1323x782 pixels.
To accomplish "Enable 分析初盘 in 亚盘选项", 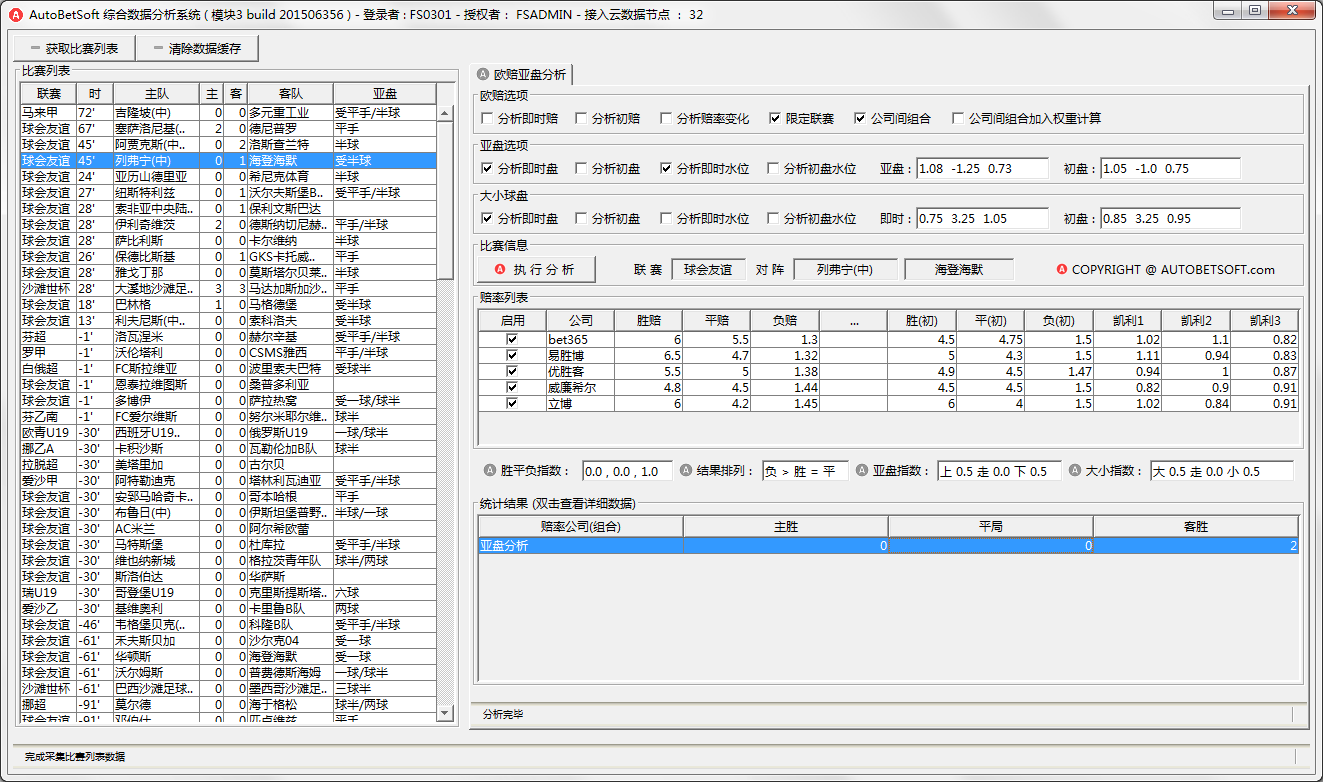I will [582, 168].
